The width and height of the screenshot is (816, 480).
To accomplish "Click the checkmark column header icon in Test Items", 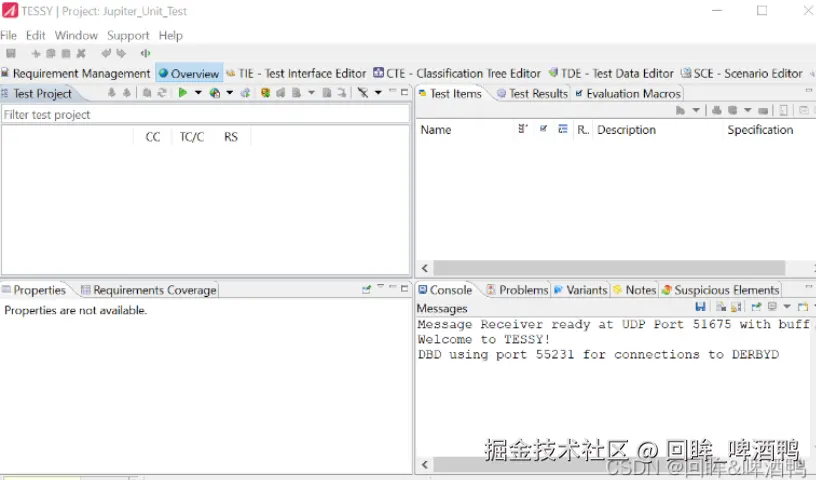I will [543, 129].
